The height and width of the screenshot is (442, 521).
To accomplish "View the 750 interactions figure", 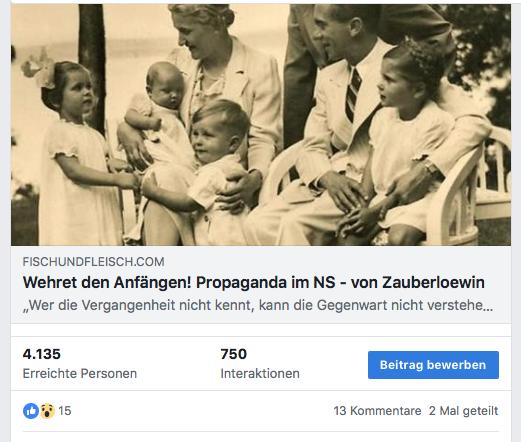I will 233,354.
